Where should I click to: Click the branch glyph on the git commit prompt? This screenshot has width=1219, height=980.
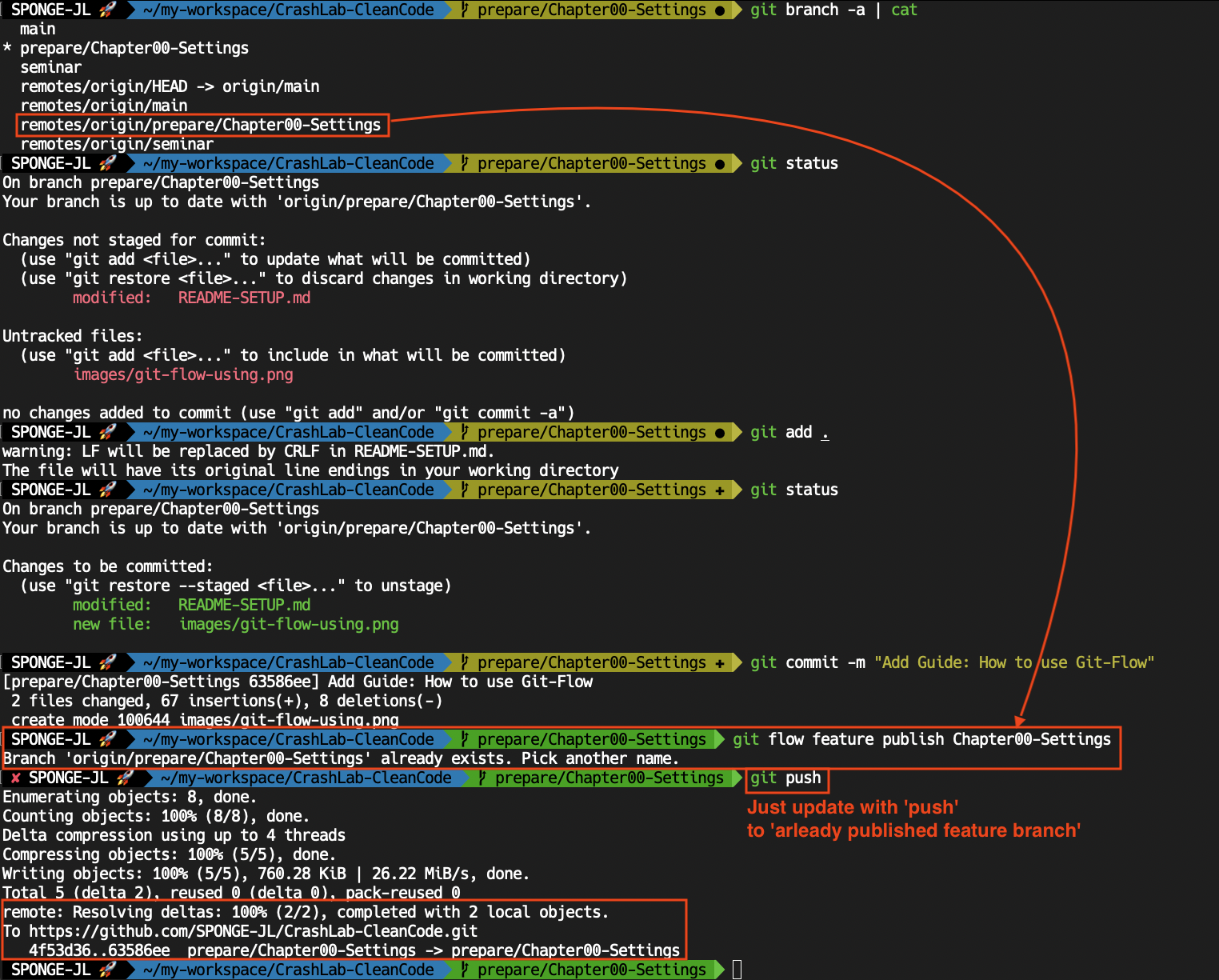465,662
